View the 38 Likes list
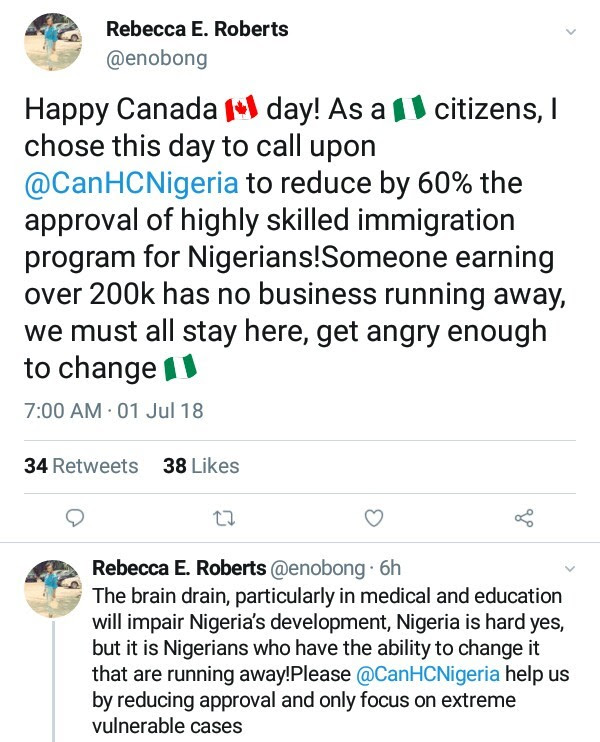The width and height of the screenshot is (600, 742). point(200,465)
